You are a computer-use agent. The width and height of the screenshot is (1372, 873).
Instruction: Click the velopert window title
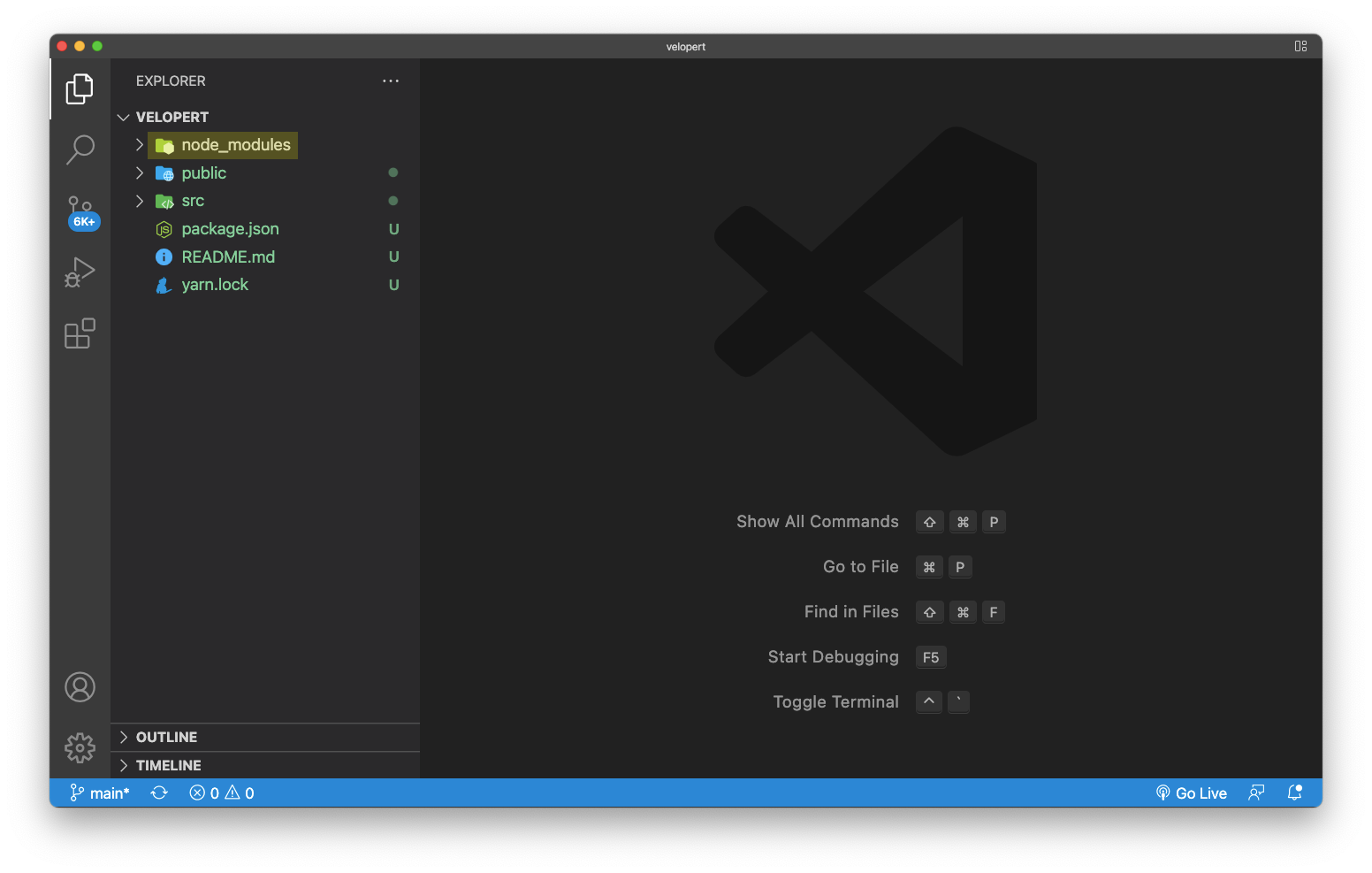pos(686,47)
